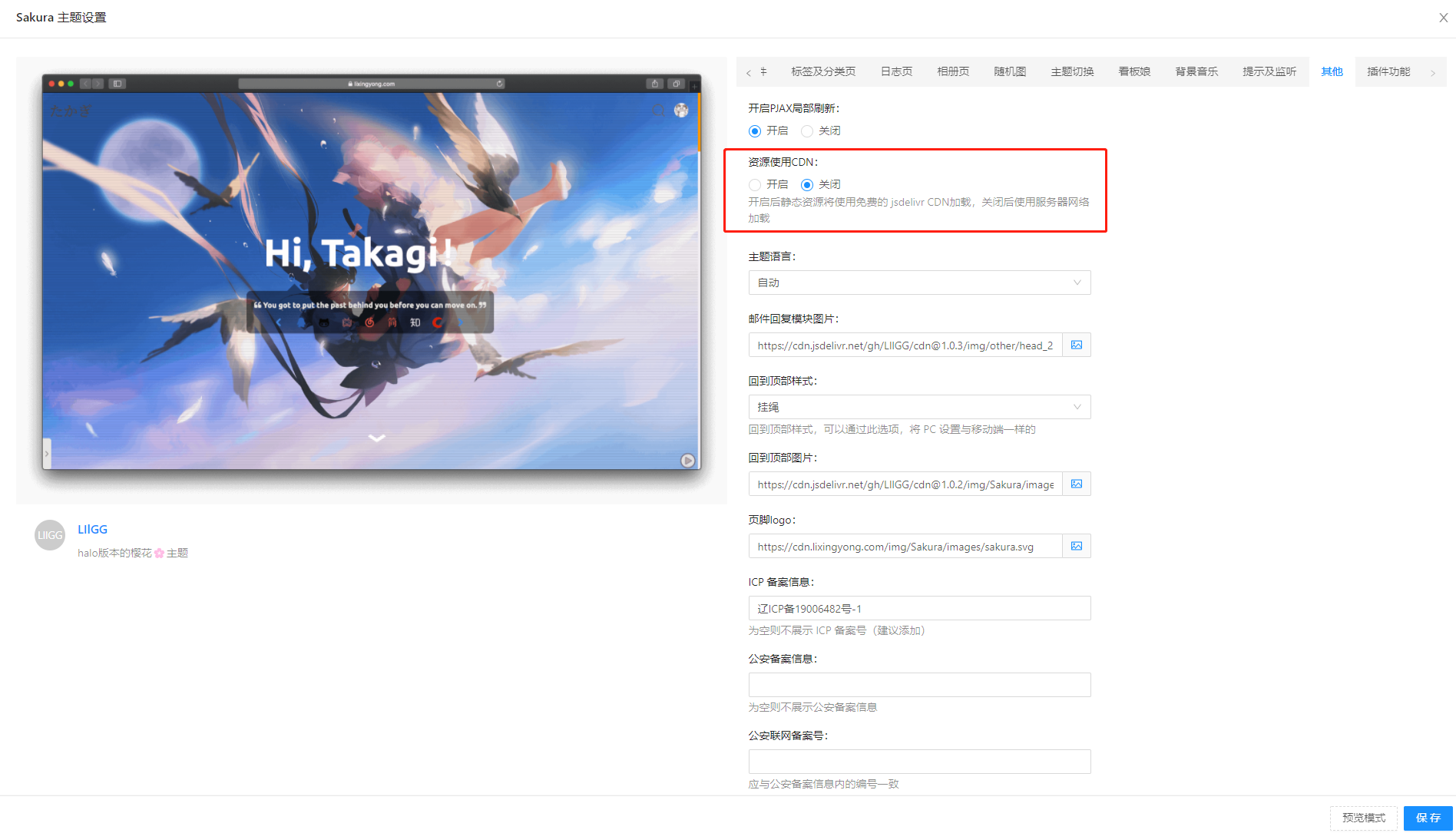
Task: Click the empty 公安备案信息 input field
Action: click(x=918, y=684)
